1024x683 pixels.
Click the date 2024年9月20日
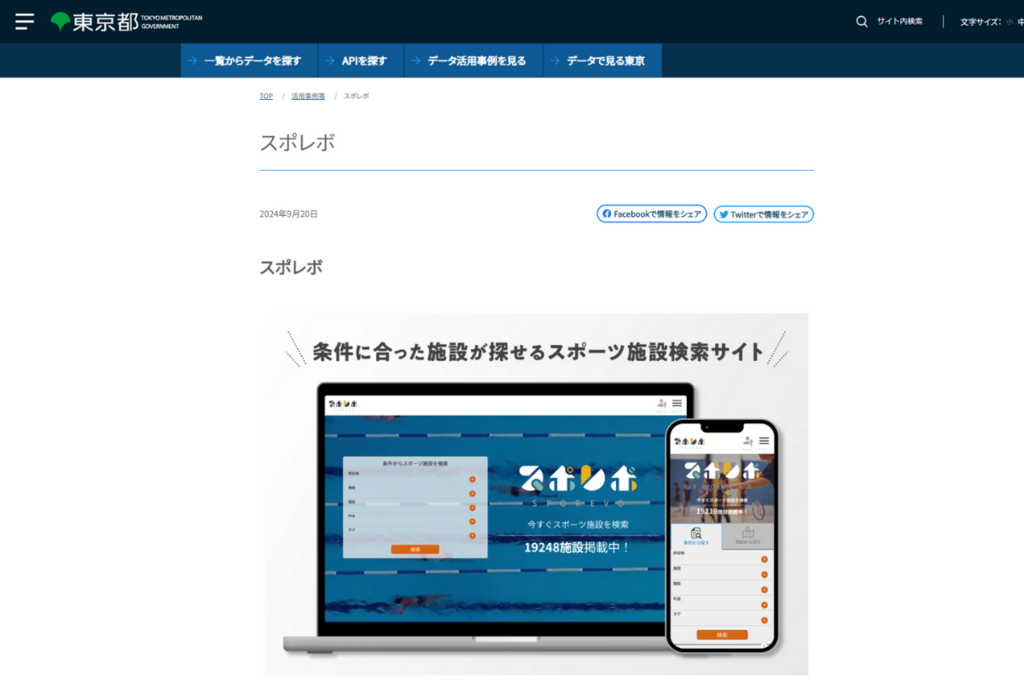tap(288, 214)
